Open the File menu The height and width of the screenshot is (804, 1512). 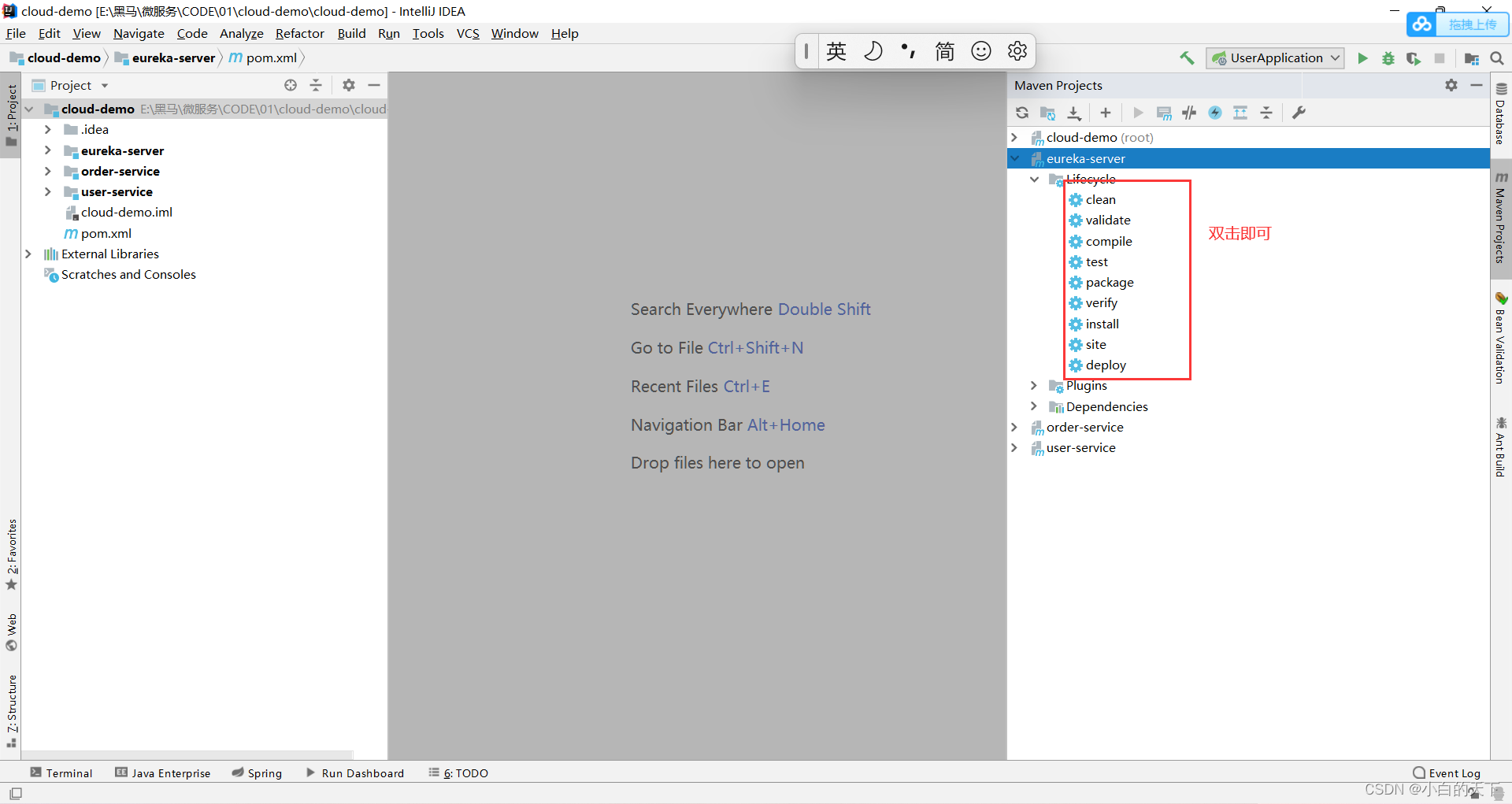pyautogui.click(x=16, y=33)
